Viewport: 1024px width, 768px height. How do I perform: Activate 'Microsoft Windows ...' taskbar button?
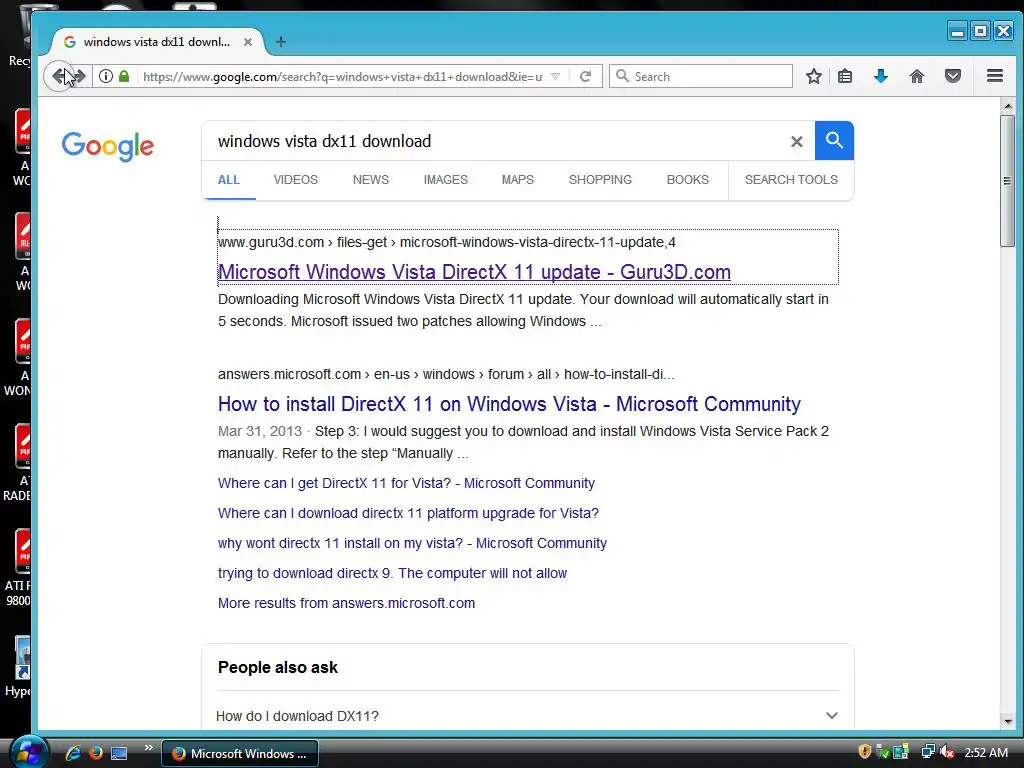point(240,753)
